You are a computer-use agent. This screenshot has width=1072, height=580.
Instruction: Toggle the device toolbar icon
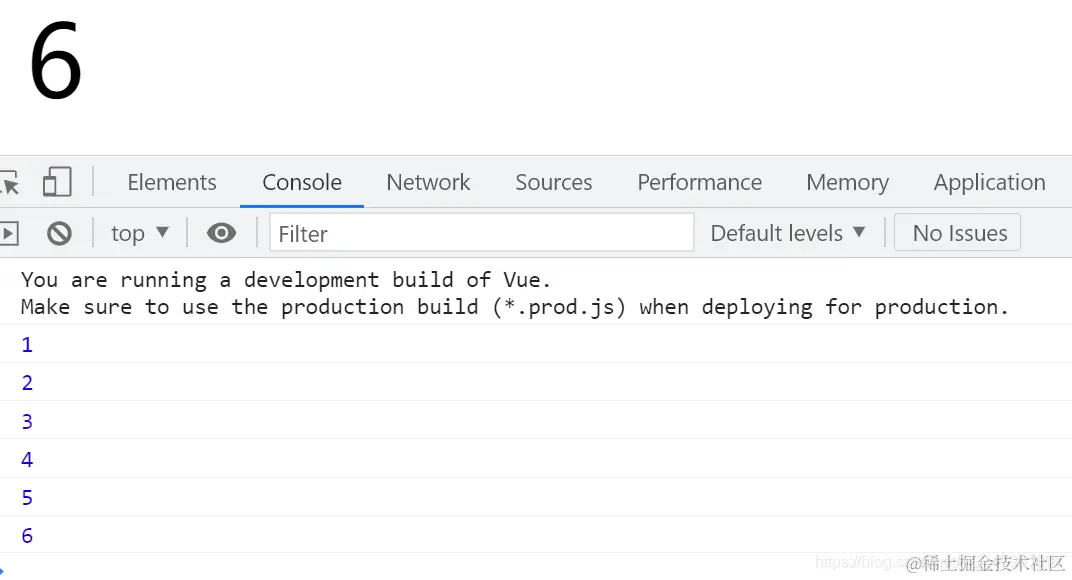pyautogui.click(x=57, y=182)
